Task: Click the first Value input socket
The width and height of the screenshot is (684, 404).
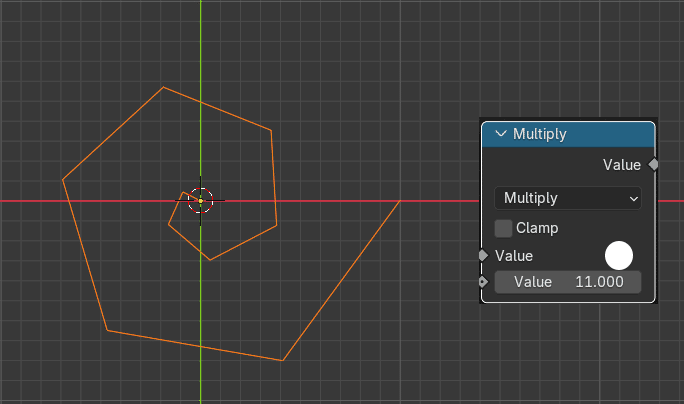Action: point(482,256)
